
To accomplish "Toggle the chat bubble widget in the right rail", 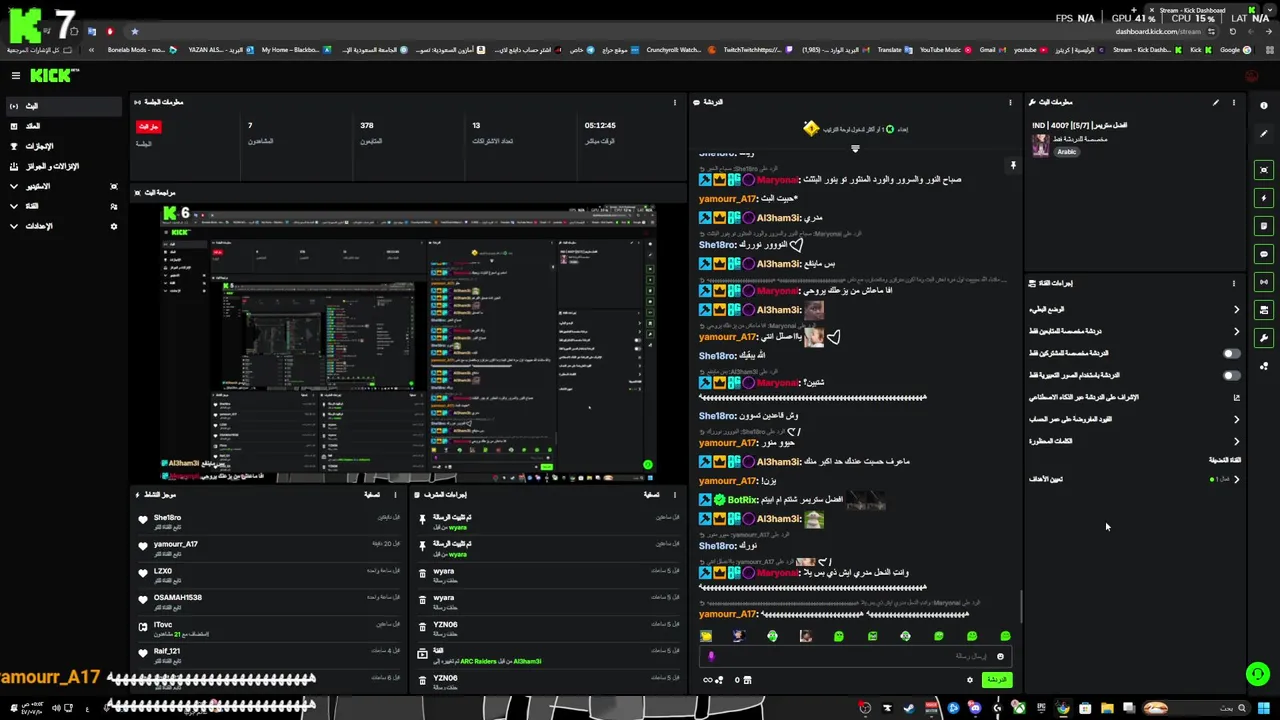I will pyautogui.click(x=1265, y=254).
